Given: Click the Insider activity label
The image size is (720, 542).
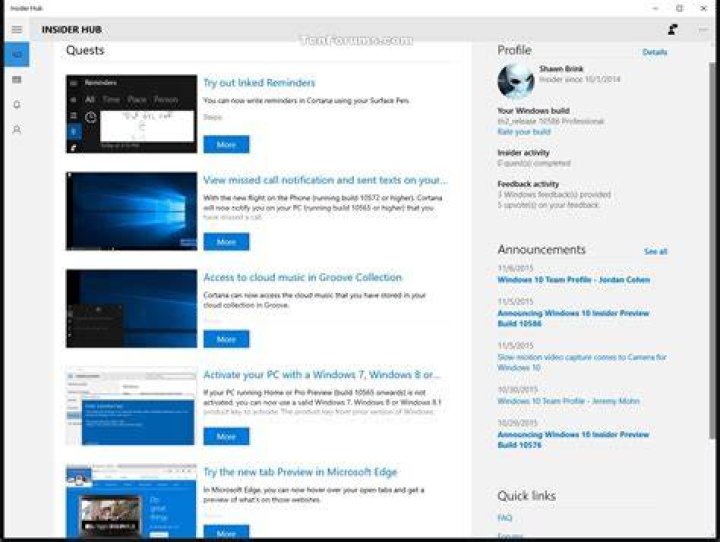Looking at the screenshot, I should point(523,153).
